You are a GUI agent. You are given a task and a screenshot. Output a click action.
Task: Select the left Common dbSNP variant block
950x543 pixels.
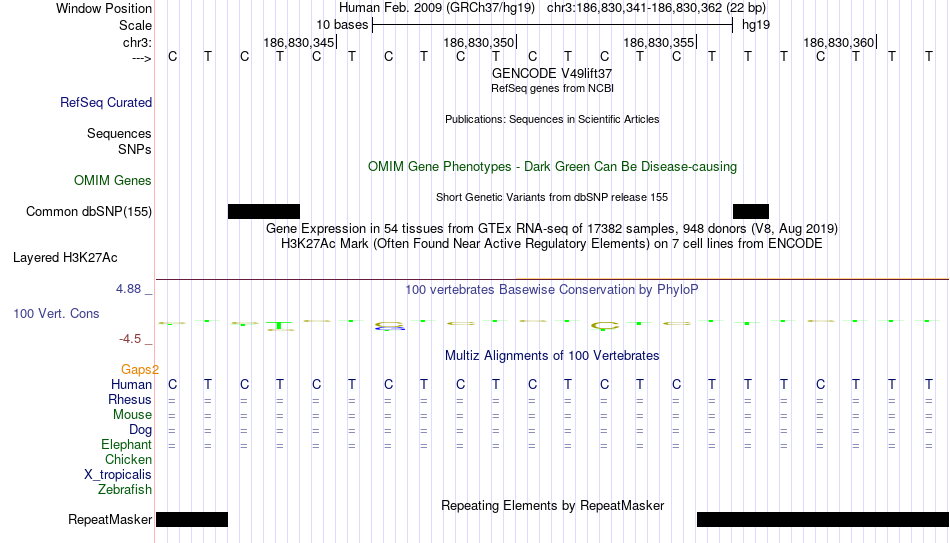tap(264, 212)
